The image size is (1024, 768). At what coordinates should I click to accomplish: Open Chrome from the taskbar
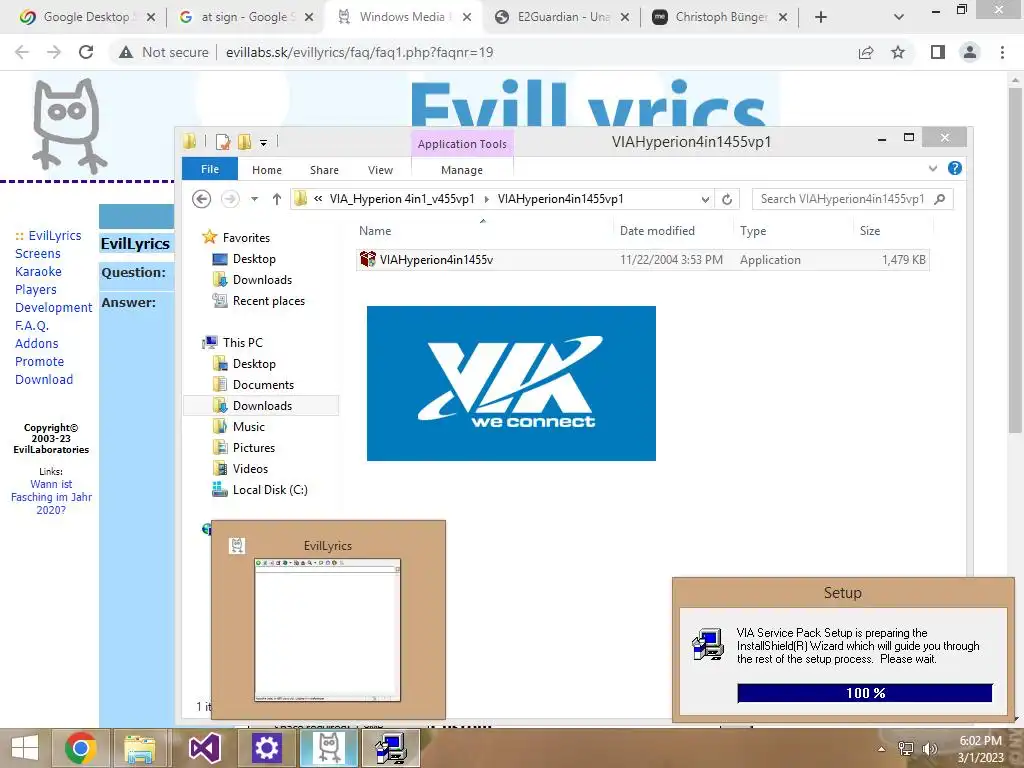(81, 748)
